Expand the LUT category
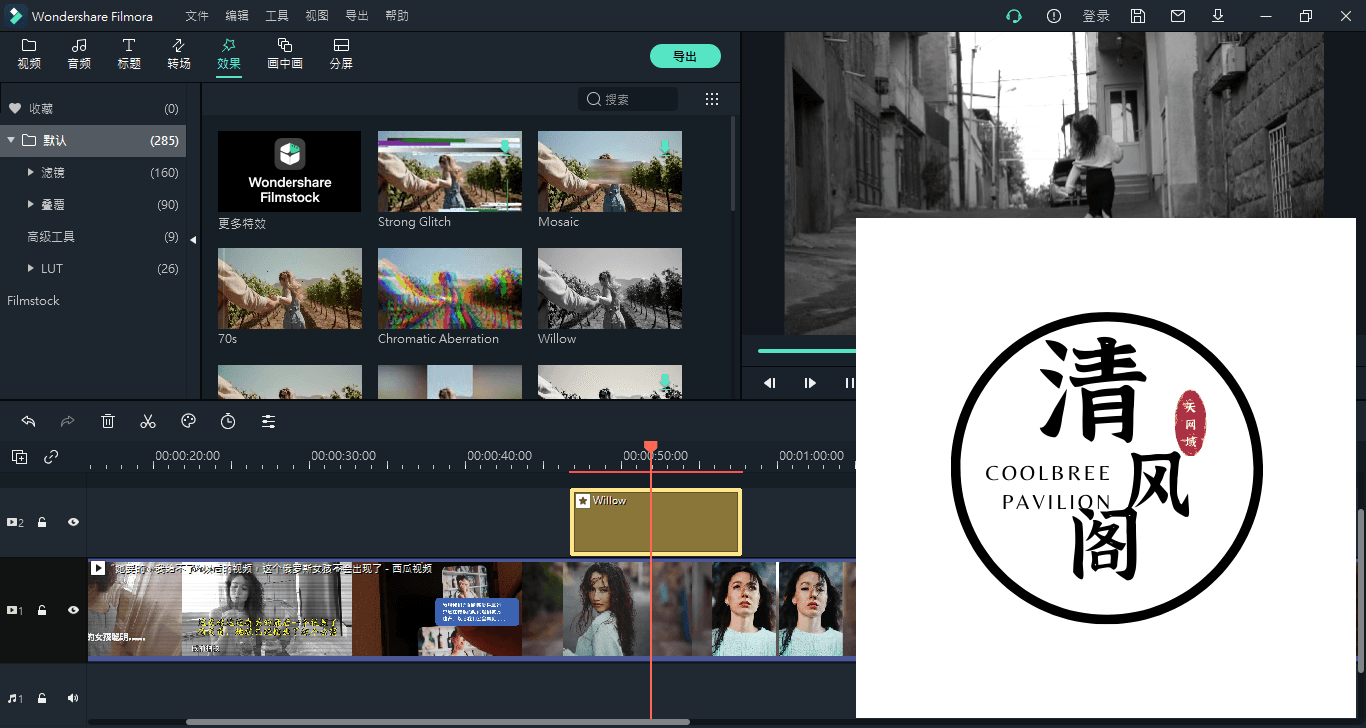This screenshot has width=1366, height=728. [x=32, y=269]
